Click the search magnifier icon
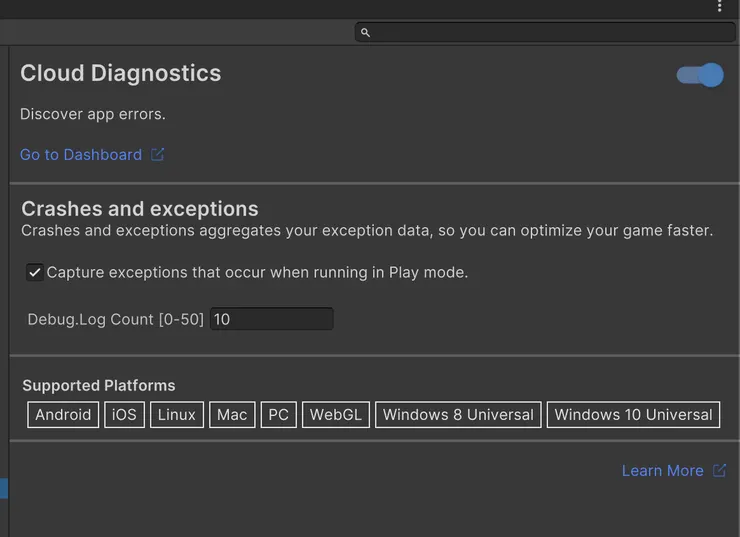The image size is (740, 537). (365, 33)
